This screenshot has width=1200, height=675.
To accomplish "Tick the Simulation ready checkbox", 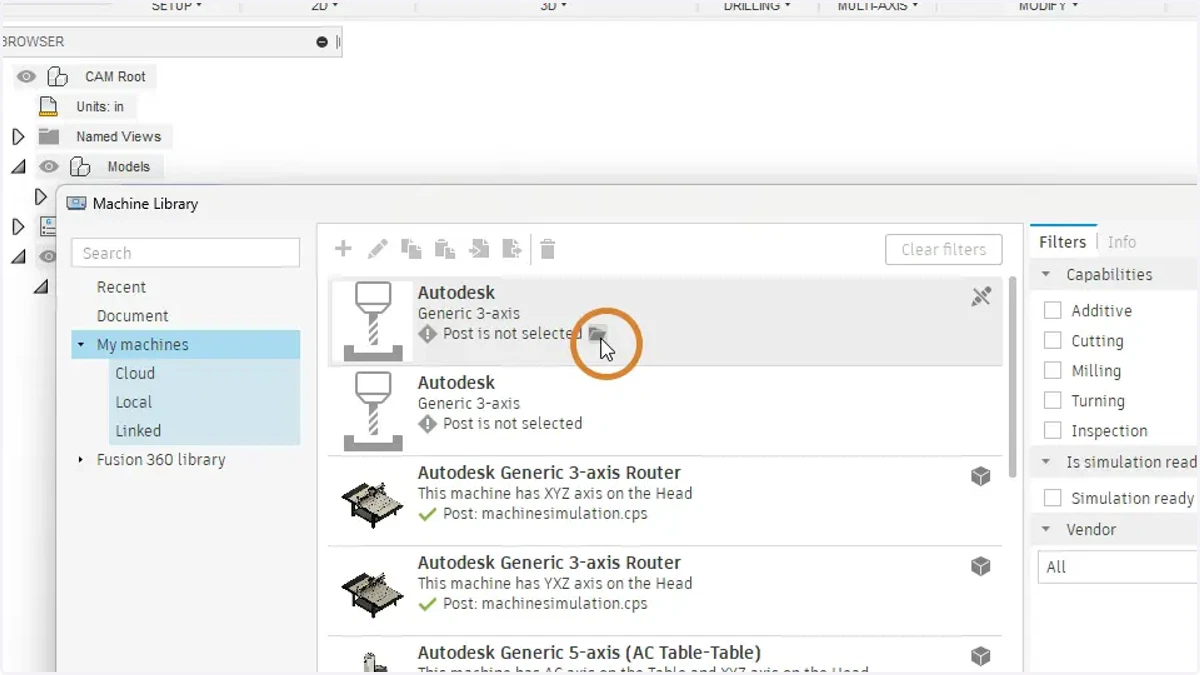I will (1053, 498).
